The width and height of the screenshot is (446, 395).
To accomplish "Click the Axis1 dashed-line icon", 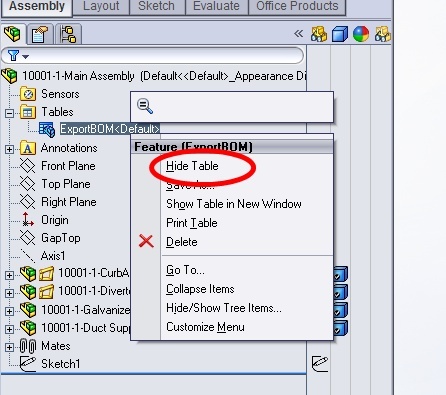I will [27, 256].
